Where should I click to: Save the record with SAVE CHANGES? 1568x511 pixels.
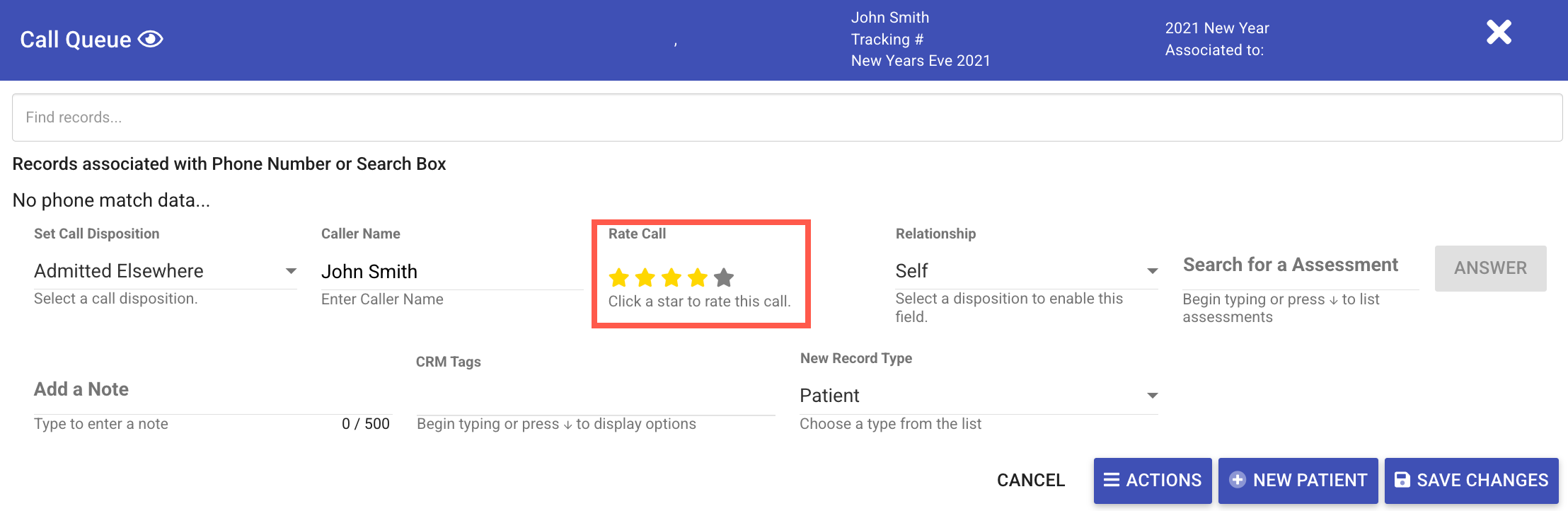tap(1471, 481)
